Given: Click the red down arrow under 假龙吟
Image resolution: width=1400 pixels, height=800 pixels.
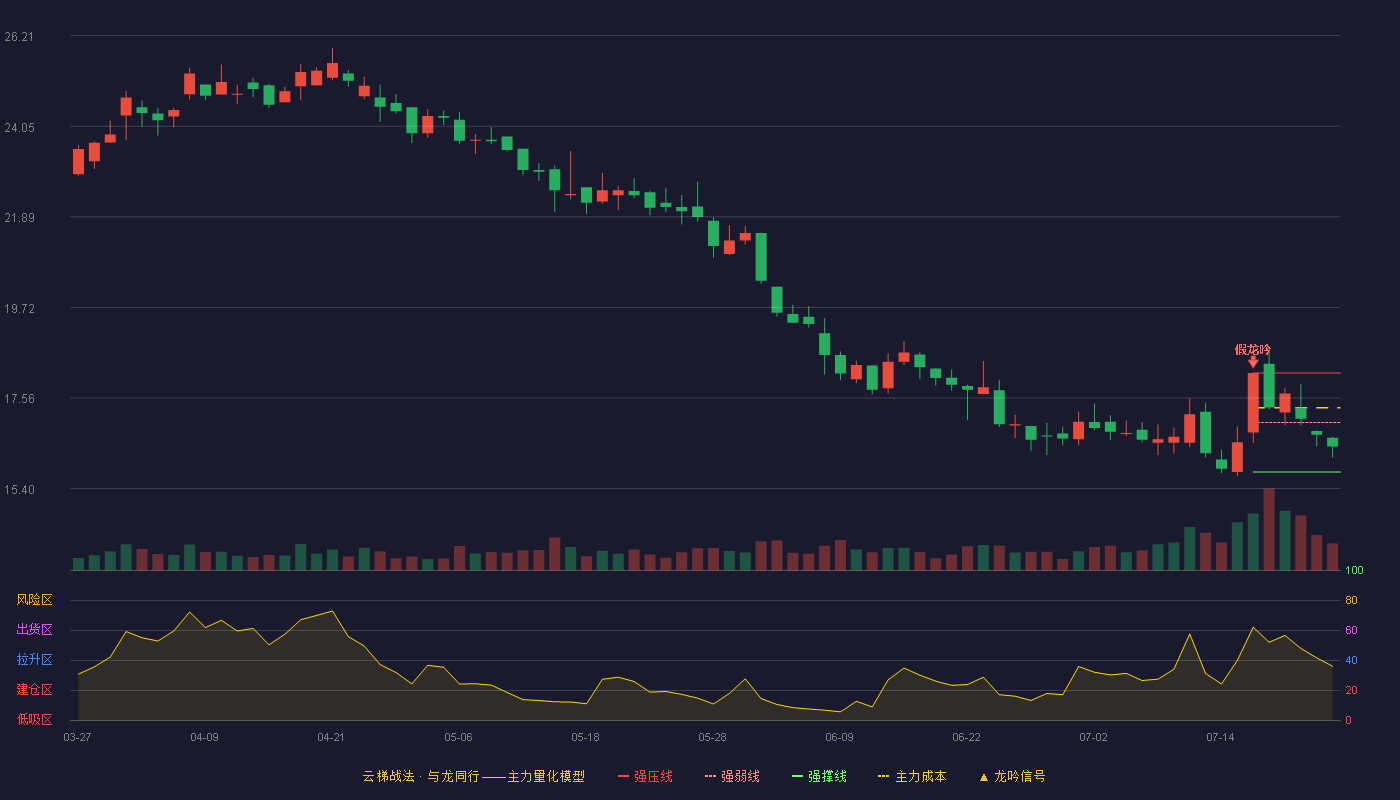Looking at the screenshot, I should point(1253,363).
